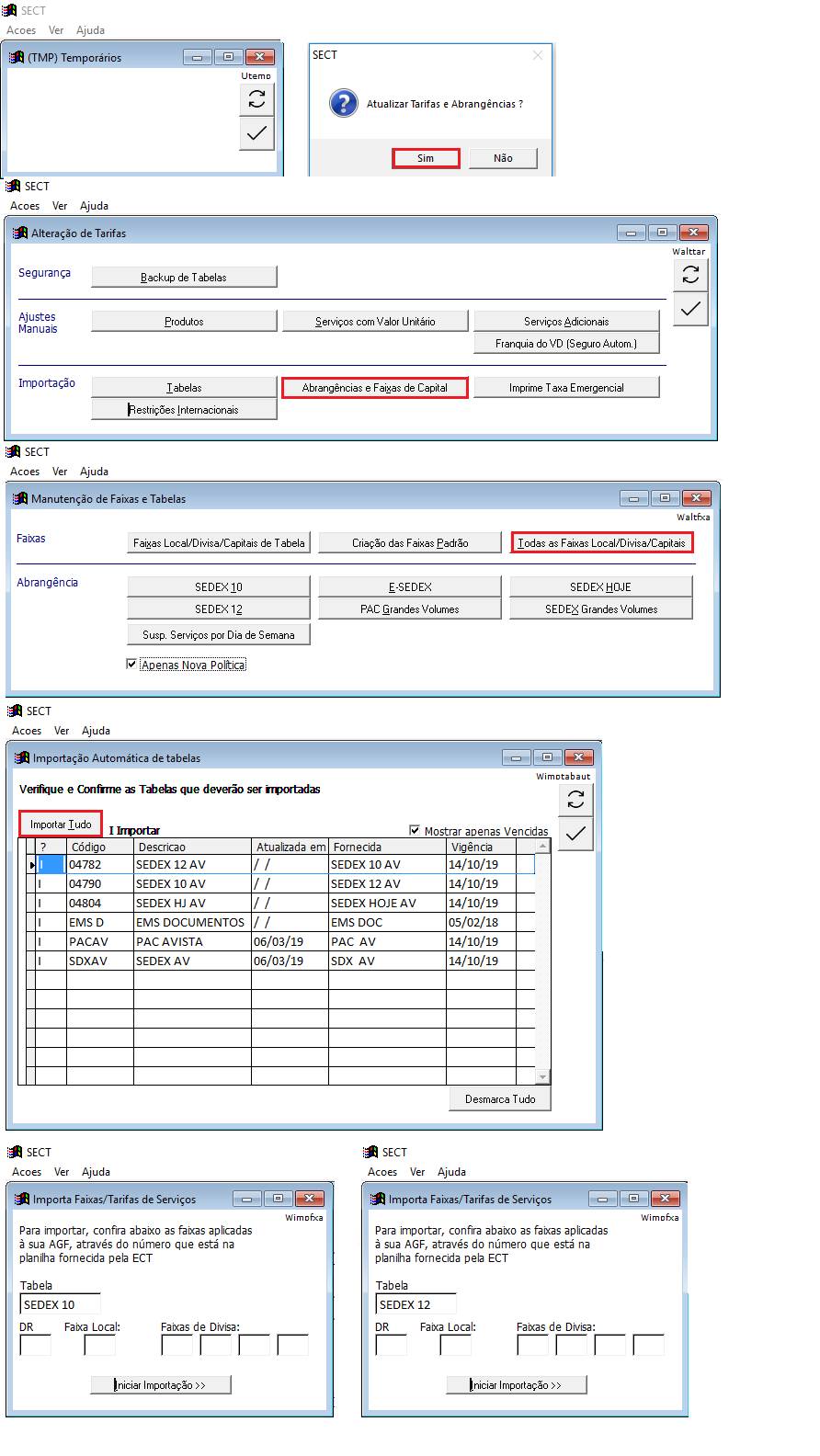The height and width of the screenshot is (1456, 820).
Task: Select the SDXAV code cell
Action: coord(100,961)
